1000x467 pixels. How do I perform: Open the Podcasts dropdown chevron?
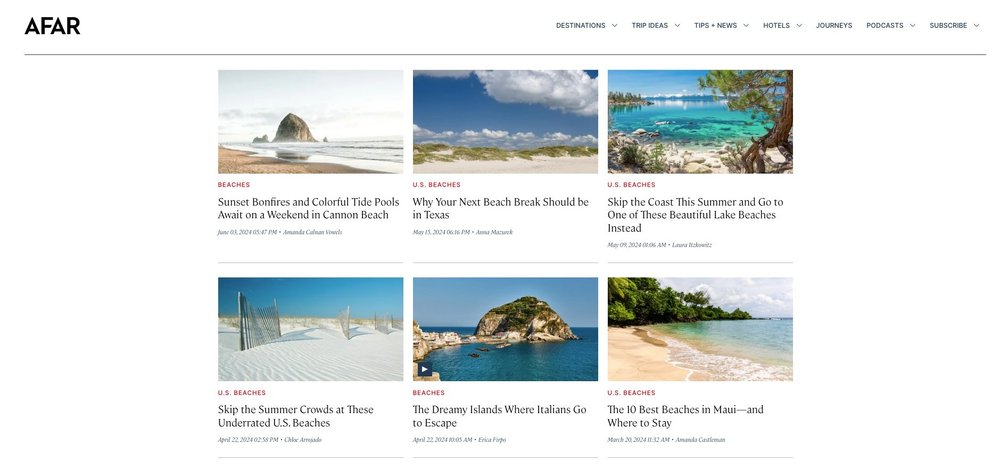(912, 26)
